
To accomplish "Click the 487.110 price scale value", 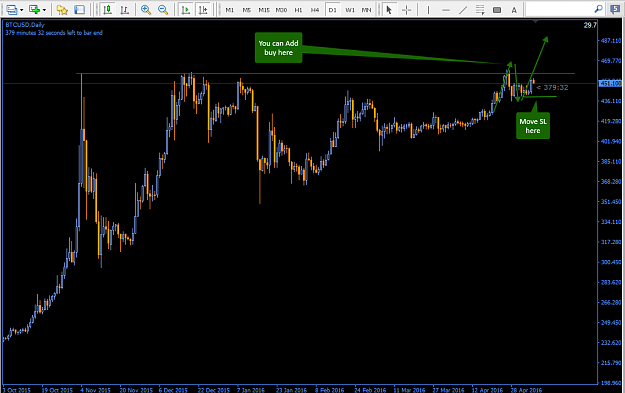I will pos(611,41).
